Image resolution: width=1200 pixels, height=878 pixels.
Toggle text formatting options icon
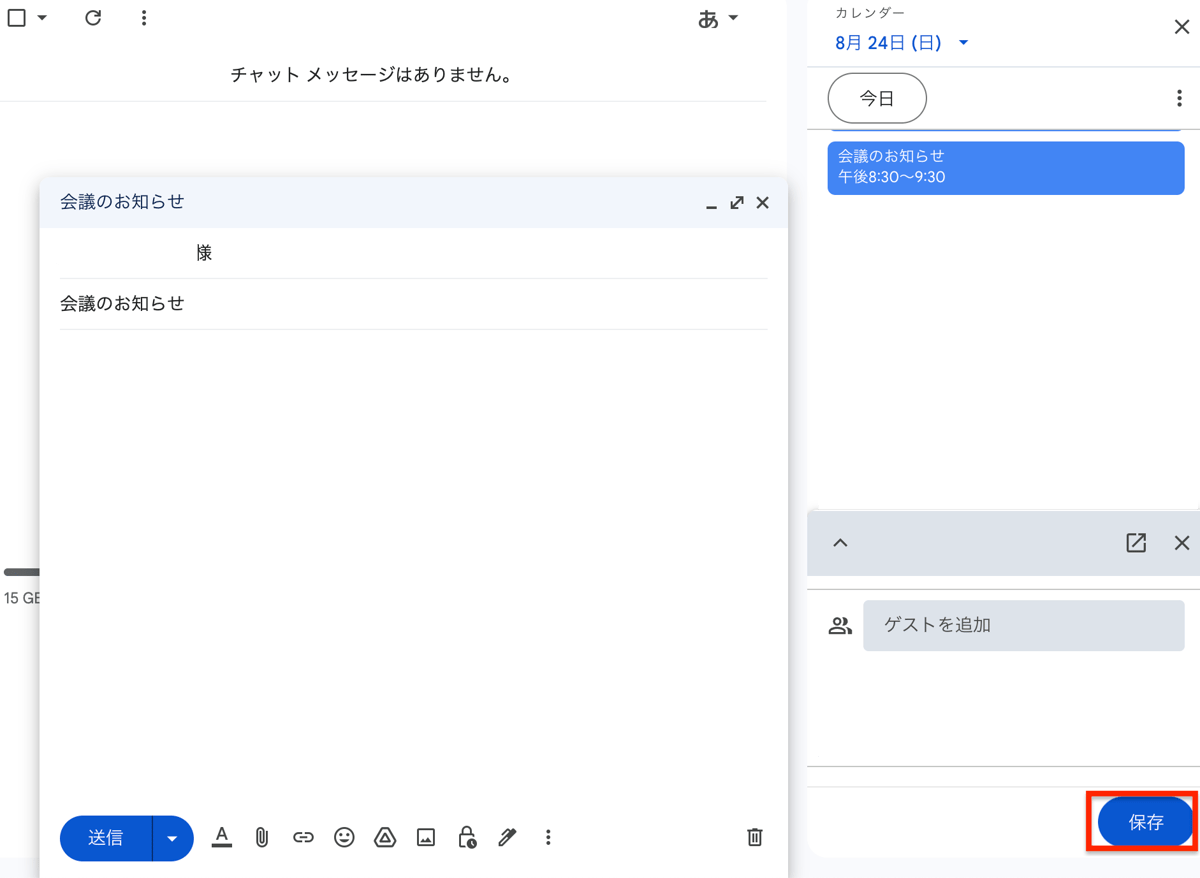point(222,837)
